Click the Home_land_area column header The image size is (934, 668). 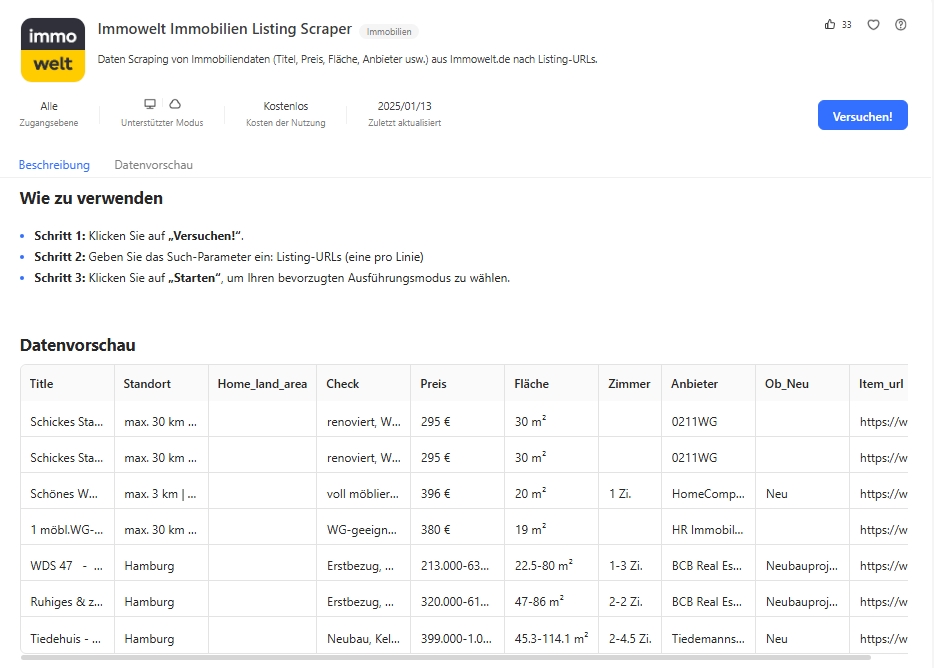coord(262,384)
